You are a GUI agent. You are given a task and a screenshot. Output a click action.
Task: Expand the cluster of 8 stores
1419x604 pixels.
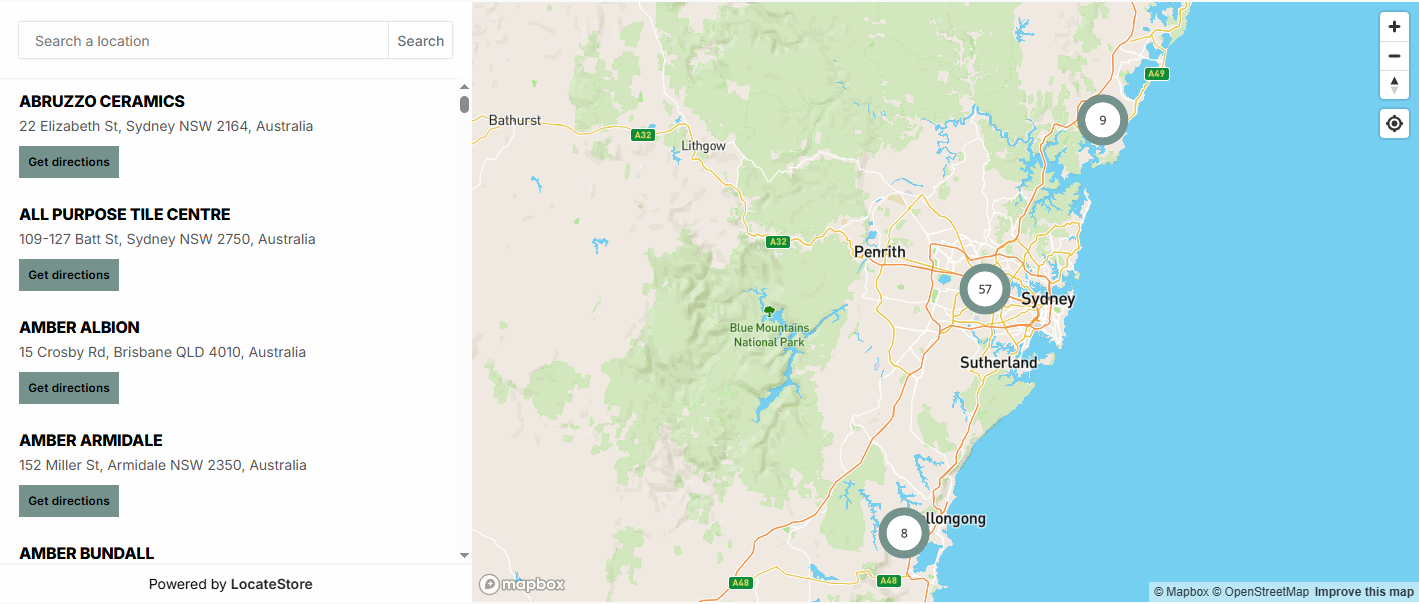(904, 533)
